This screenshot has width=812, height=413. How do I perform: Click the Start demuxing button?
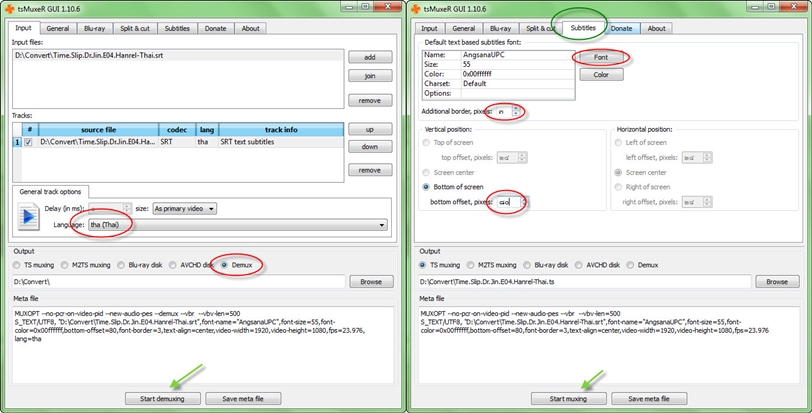tap(163, 399)
